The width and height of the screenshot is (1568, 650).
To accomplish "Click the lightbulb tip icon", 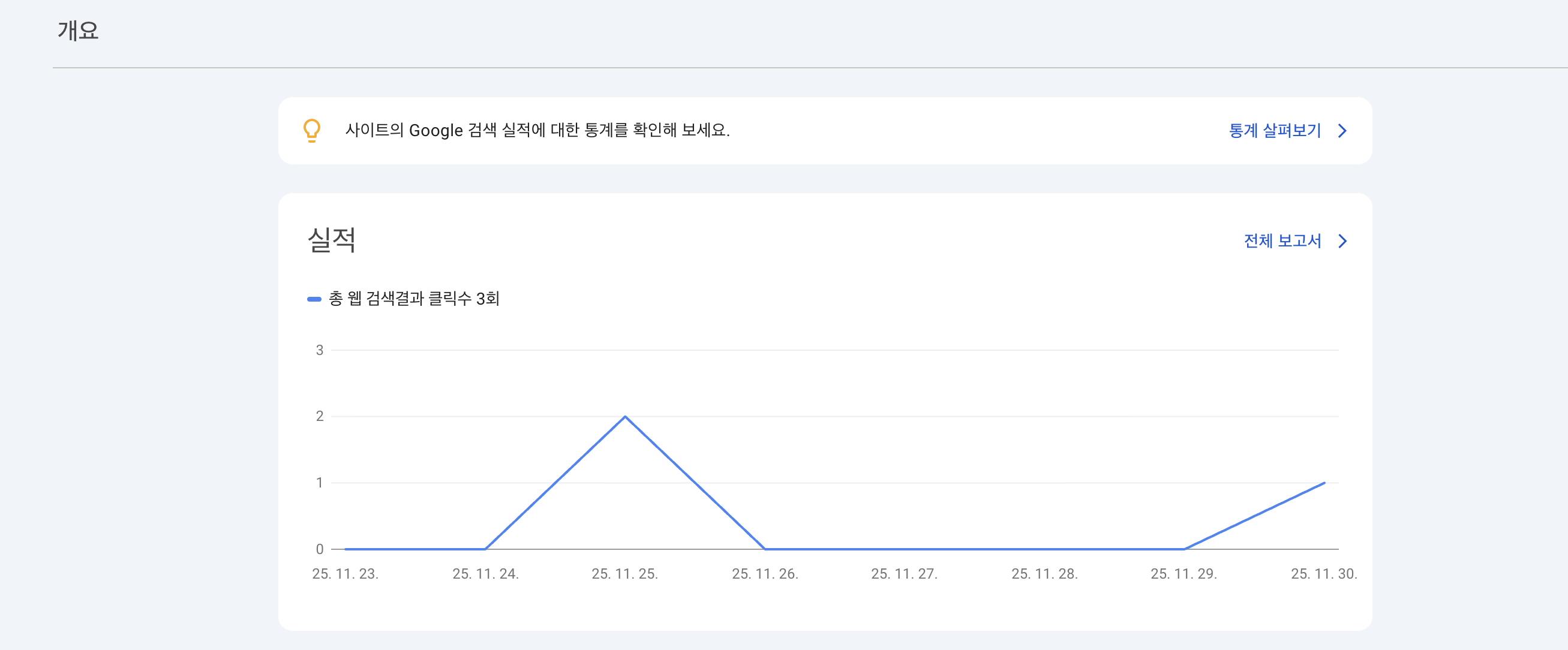I will click(313, 130).
